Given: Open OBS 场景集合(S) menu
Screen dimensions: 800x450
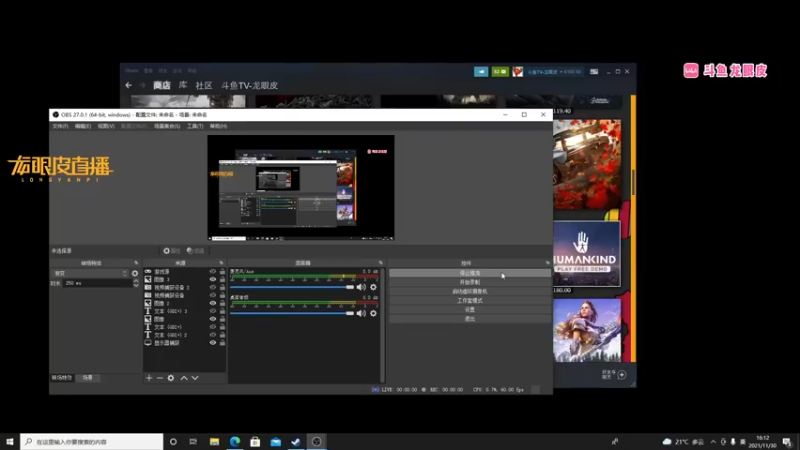Looking at the screenshot, I should click(167, 126).
